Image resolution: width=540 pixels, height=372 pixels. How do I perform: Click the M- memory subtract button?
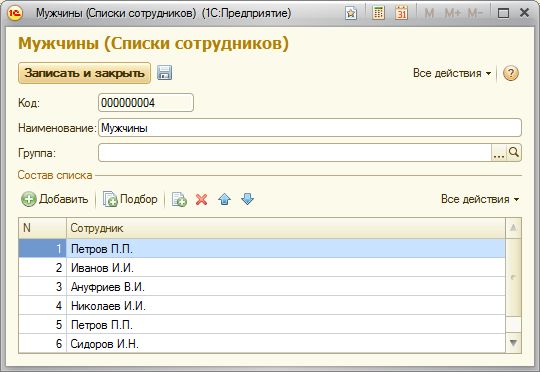click(475, 13)
